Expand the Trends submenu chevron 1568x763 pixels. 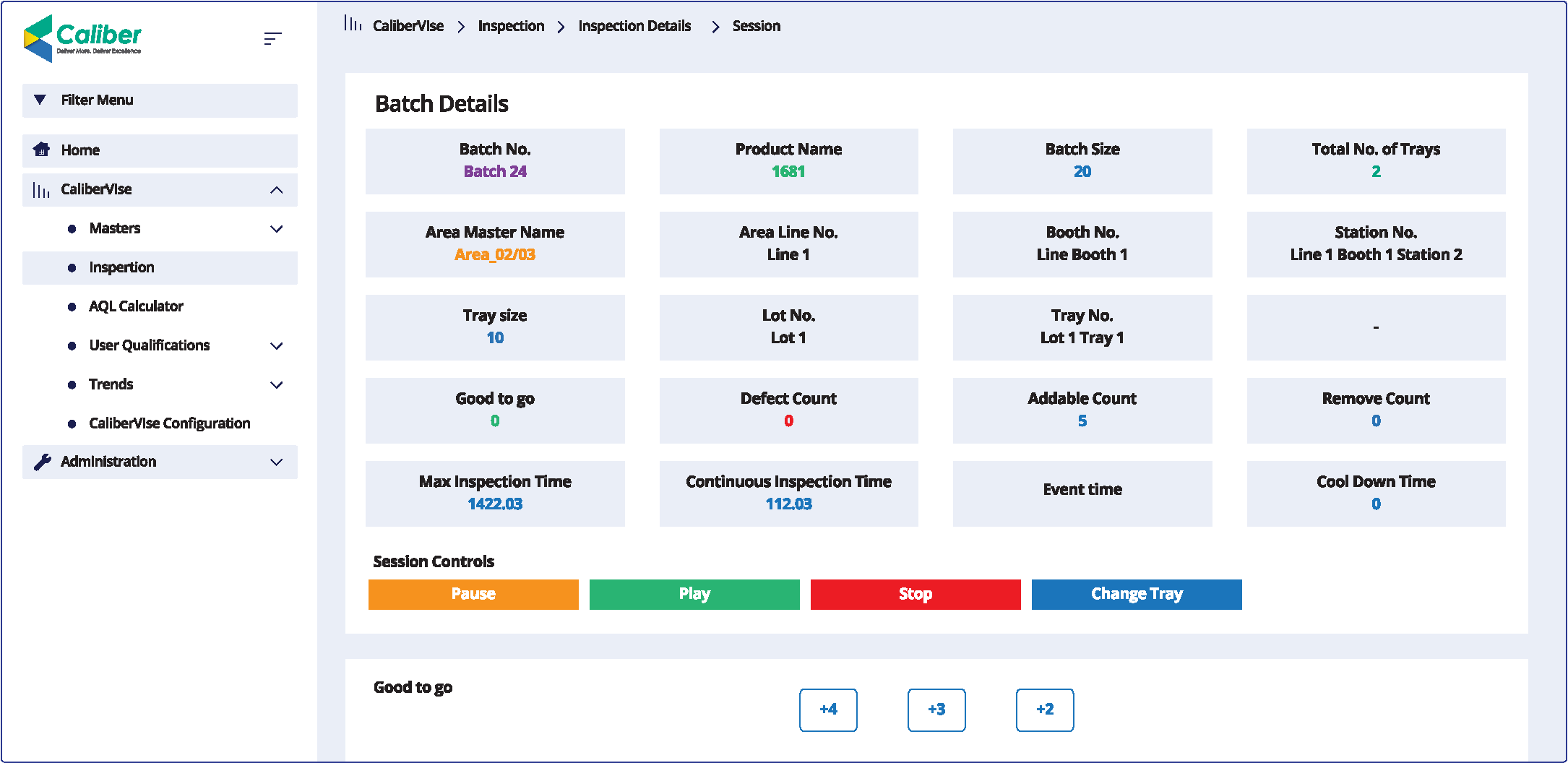pyautogui.click(x=276, y=385)
